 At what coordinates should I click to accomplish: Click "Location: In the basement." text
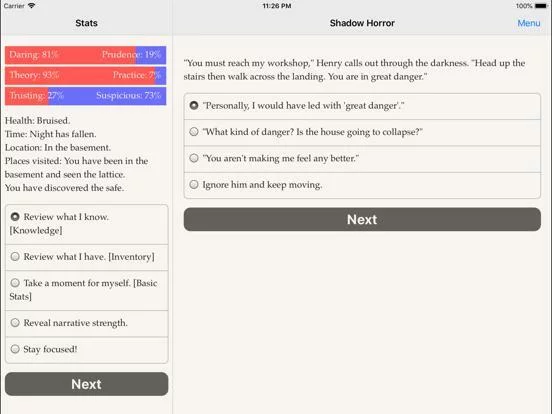click(x=58, y=148)
